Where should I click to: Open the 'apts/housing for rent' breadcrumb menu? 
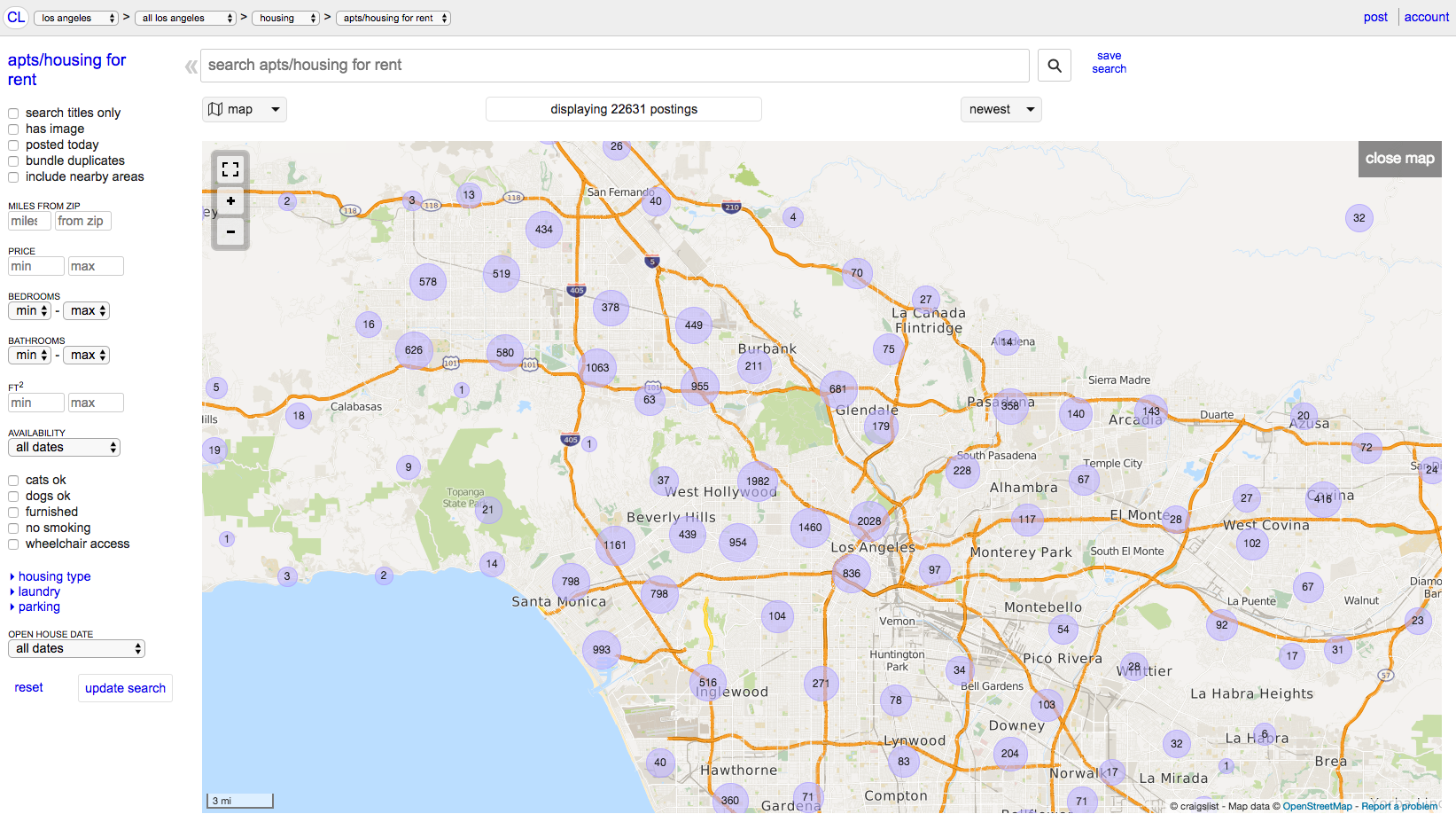[x=394, y=18]
